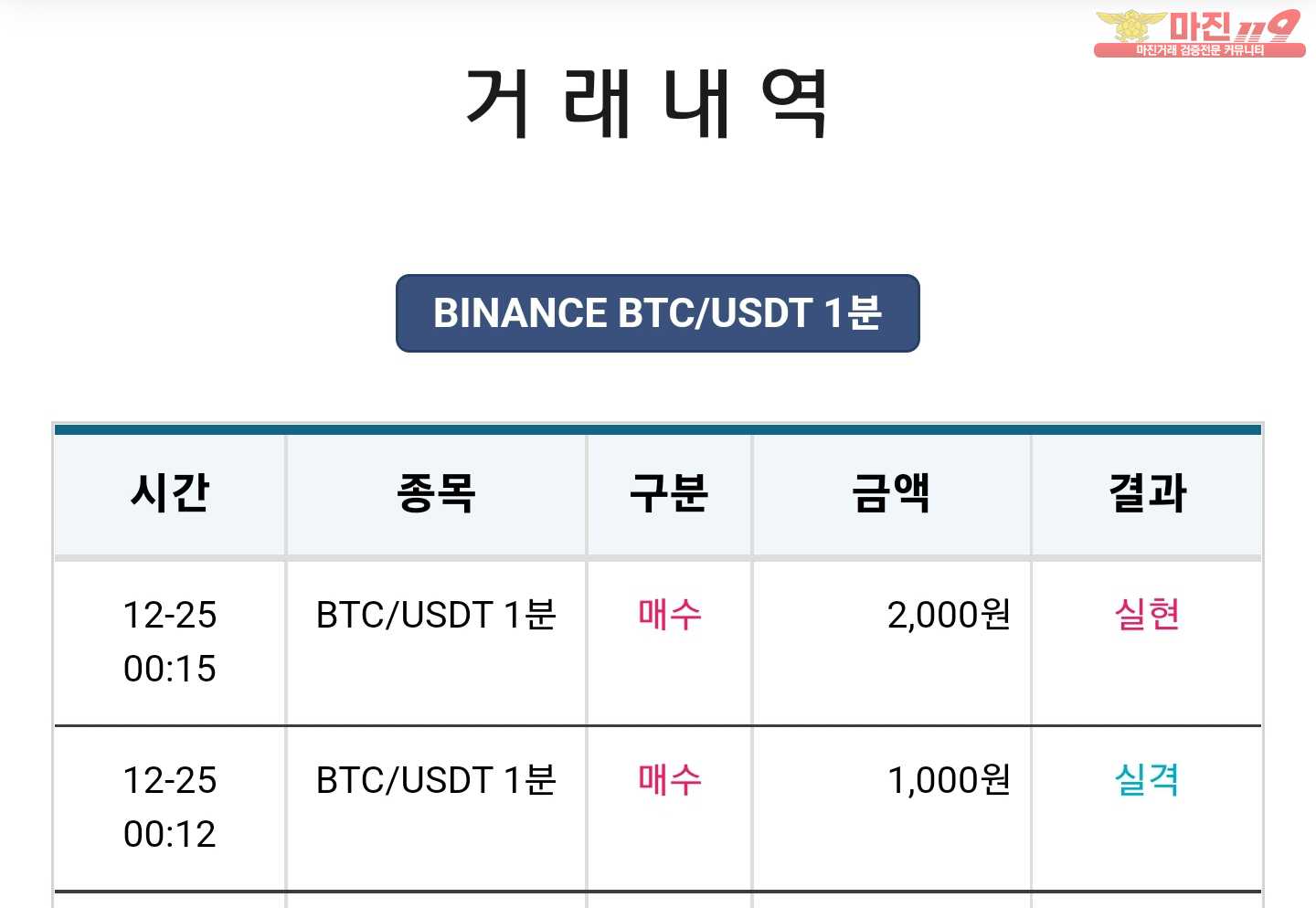Click the 2,000원 amount cell
Screen dimensions: 1316x908
891,641
